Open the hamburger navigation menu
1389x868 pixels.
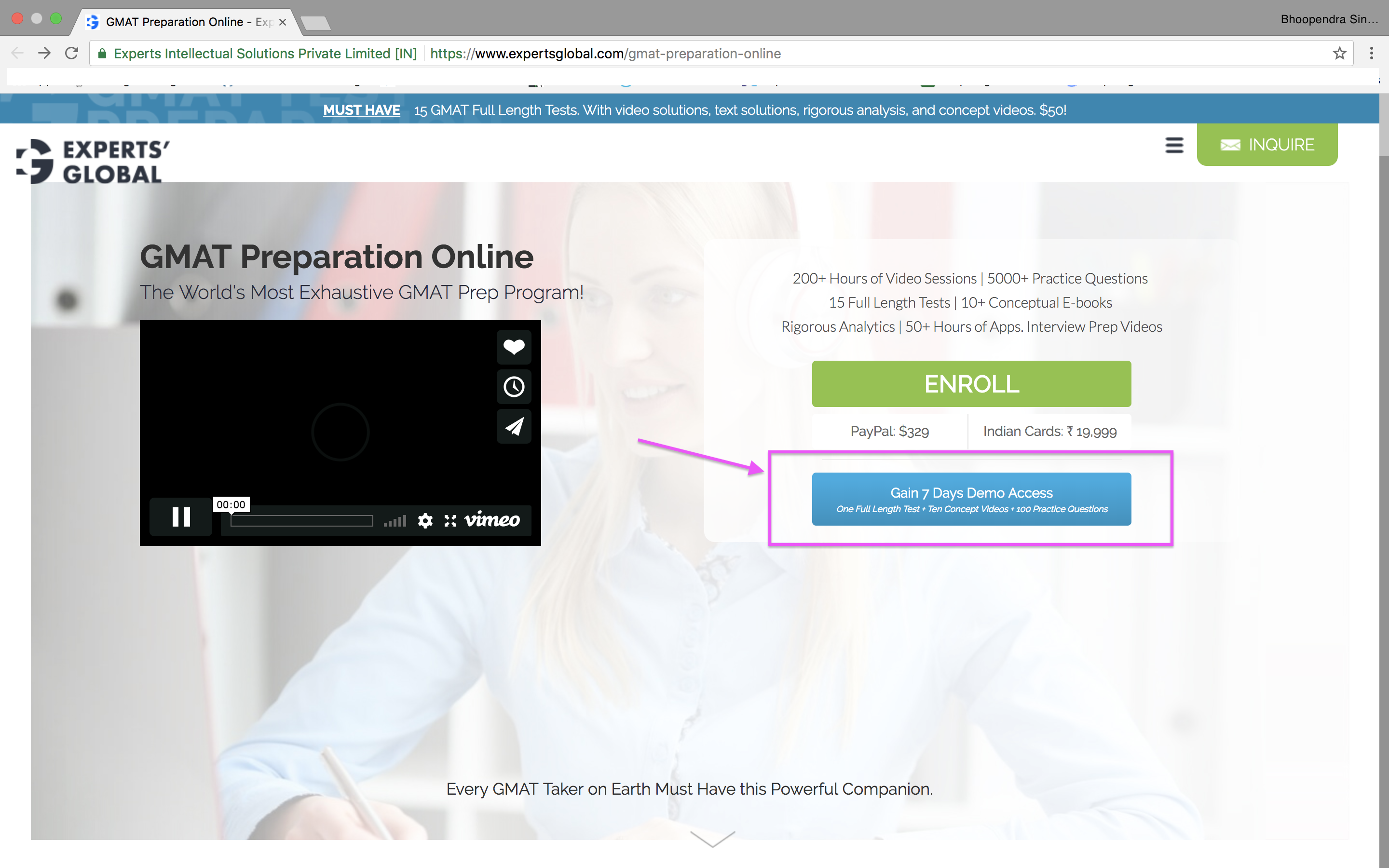pos(1174,145)
